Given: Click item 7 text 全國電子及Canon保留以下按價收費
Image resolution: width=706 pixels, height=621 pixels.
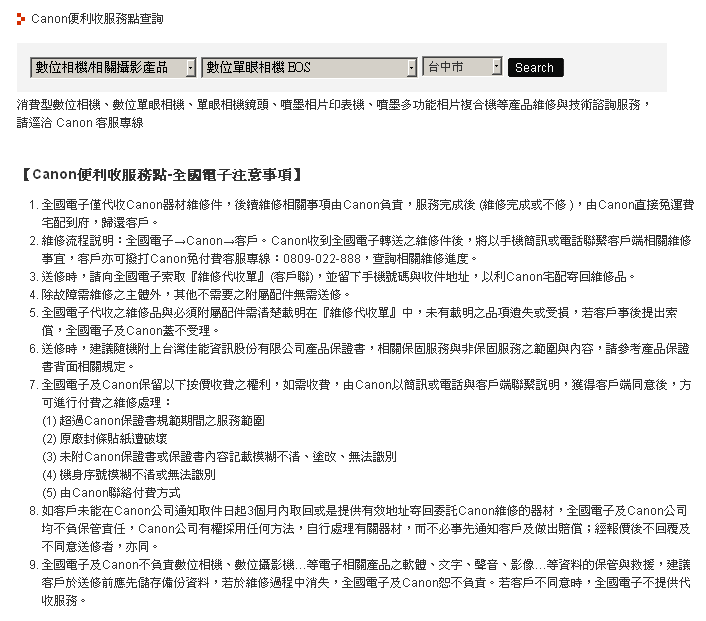Looking at the screenshot, I should 156,385.
